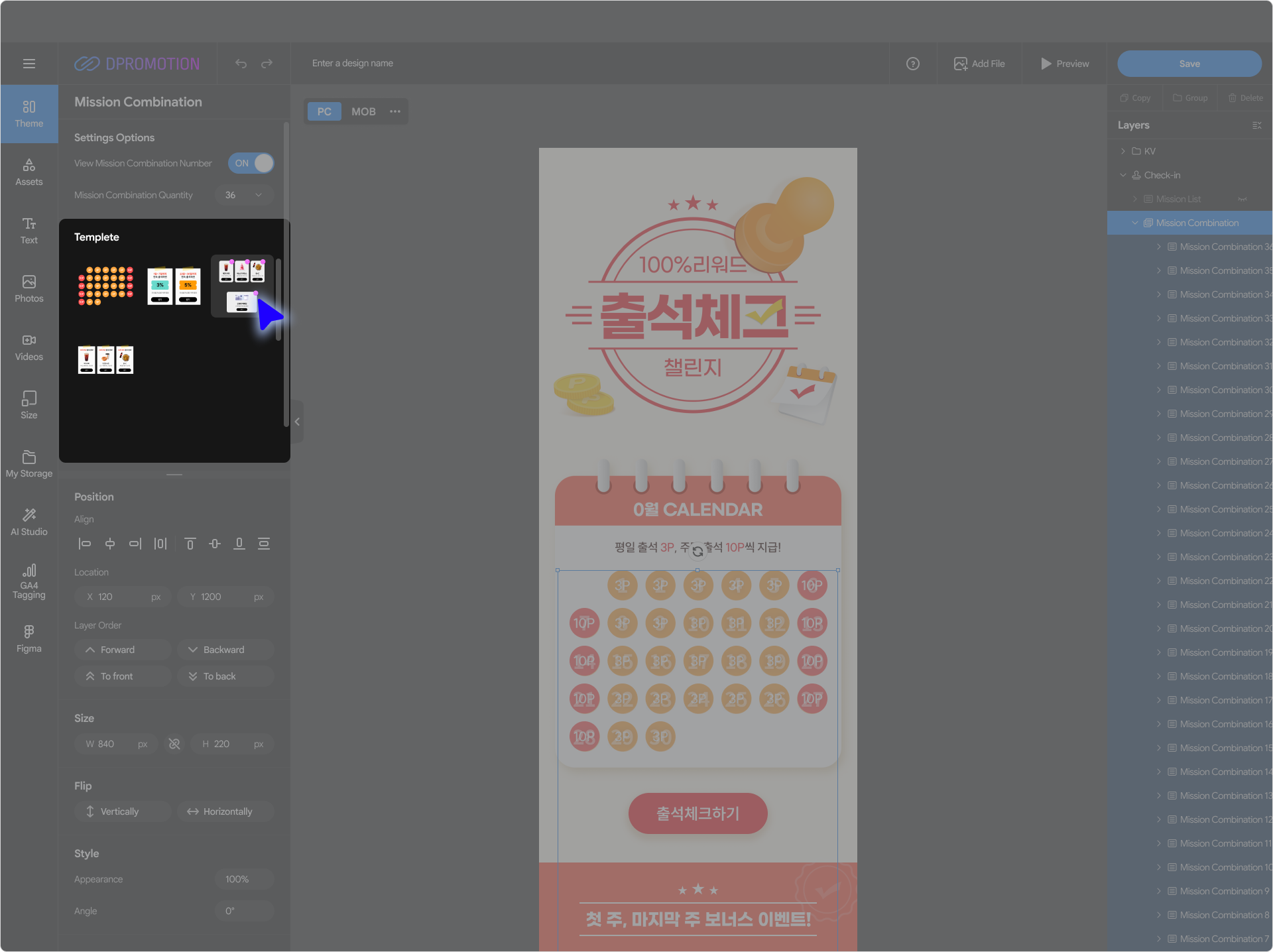Expand the Mission List layer

[1135, 199]
